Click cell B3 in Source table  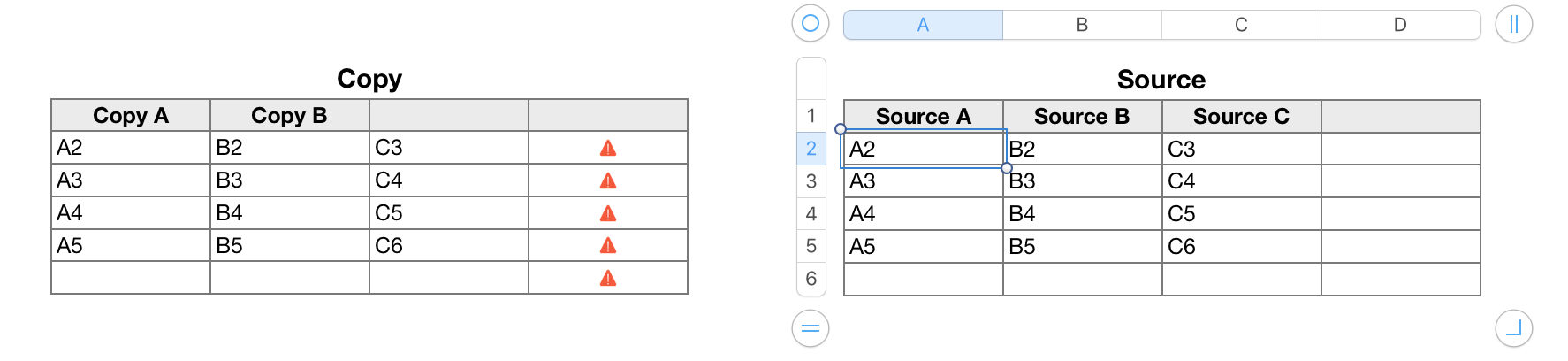pos(1082,181)
